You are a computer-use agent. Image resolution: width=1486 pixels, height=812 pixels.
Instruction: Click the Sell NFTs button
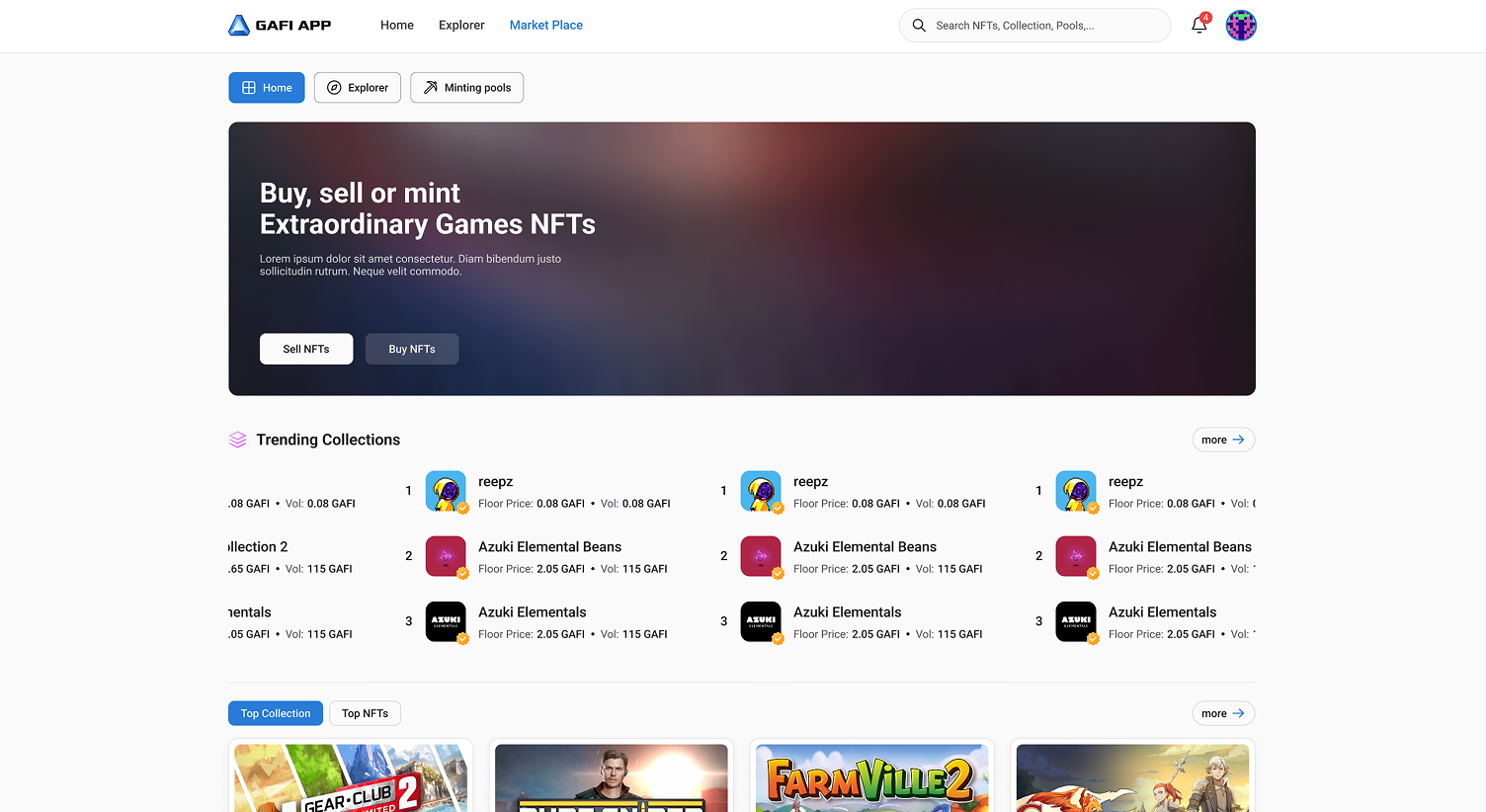[306, 349]
